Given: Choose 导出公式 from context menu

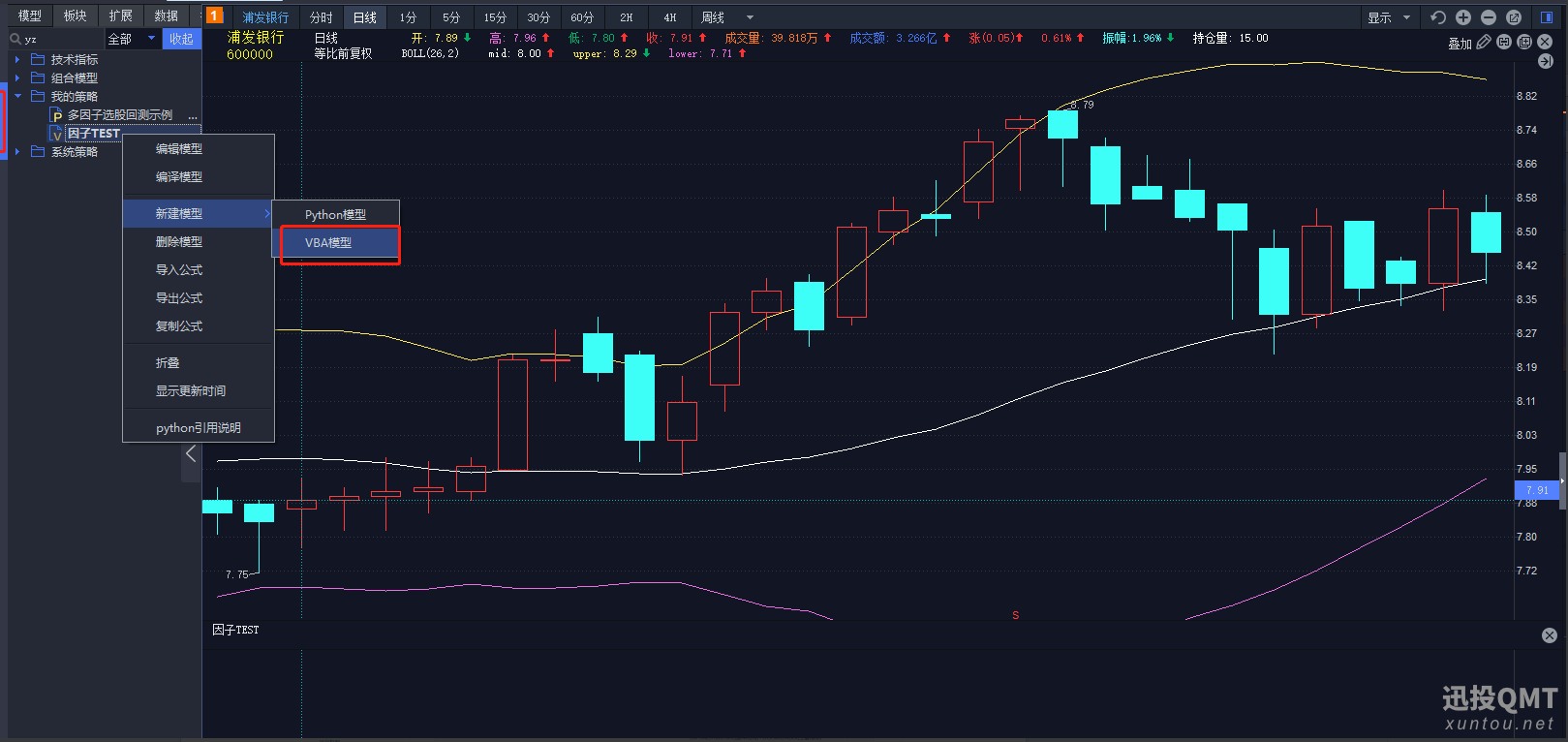Looking at the screenshot, I should click(199, 297).
